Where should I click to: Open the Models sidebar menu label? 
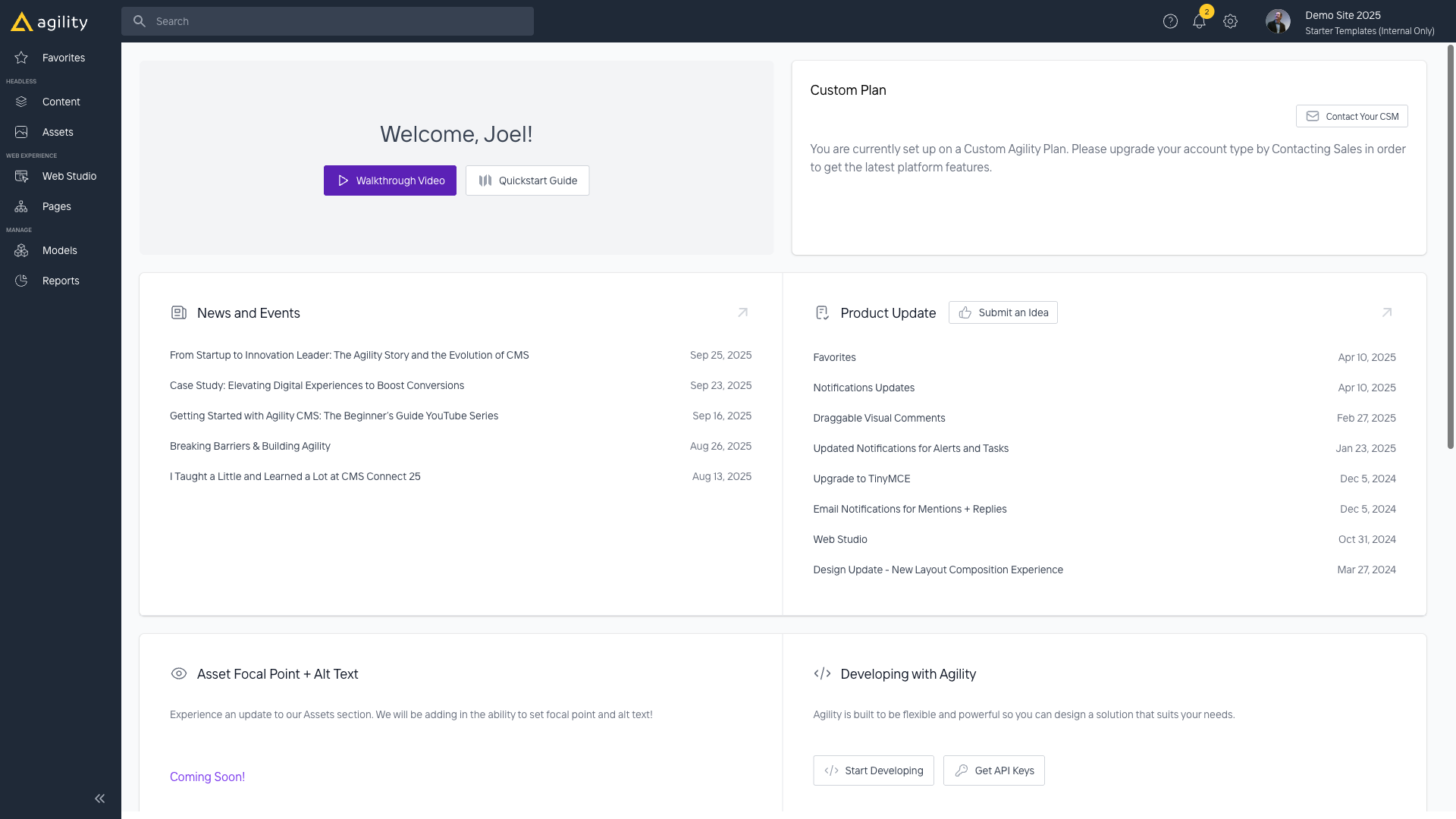(60, 250)
